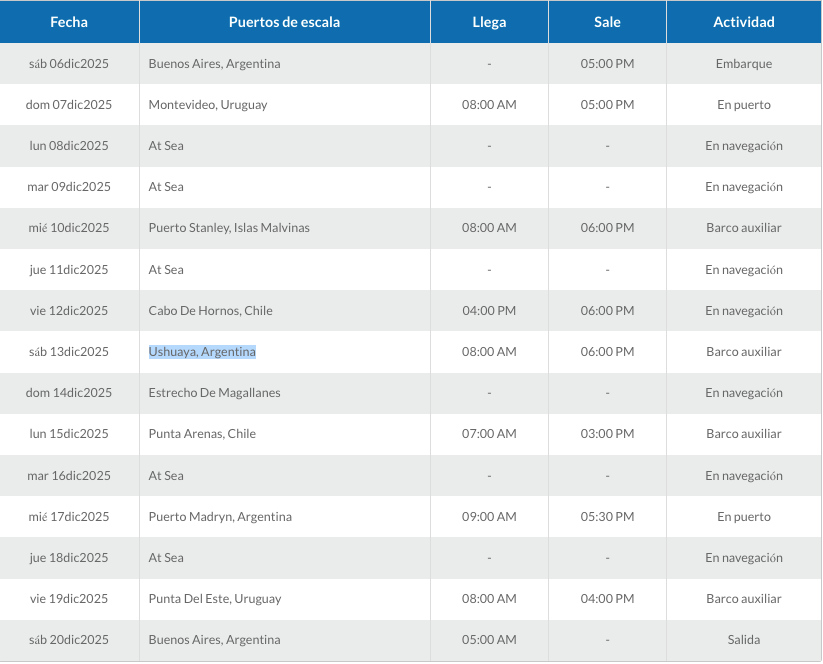Click Punta Del Este, Uruguay port
Viewport: 823px width, 664px height.
215,599
